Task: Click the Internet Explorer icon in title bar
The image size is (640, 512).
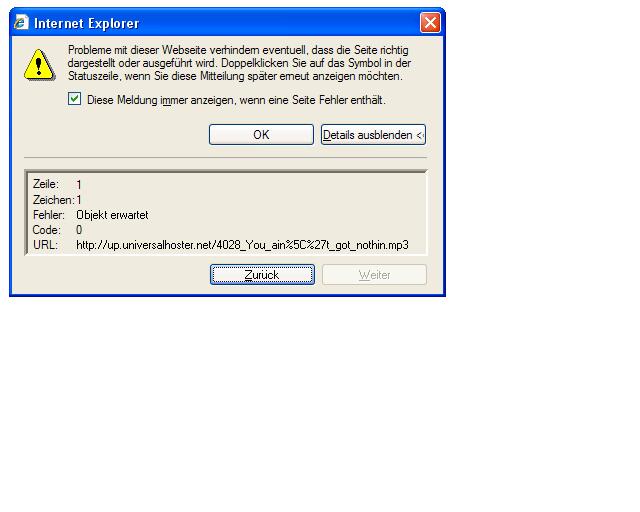Action: [21, 23]
